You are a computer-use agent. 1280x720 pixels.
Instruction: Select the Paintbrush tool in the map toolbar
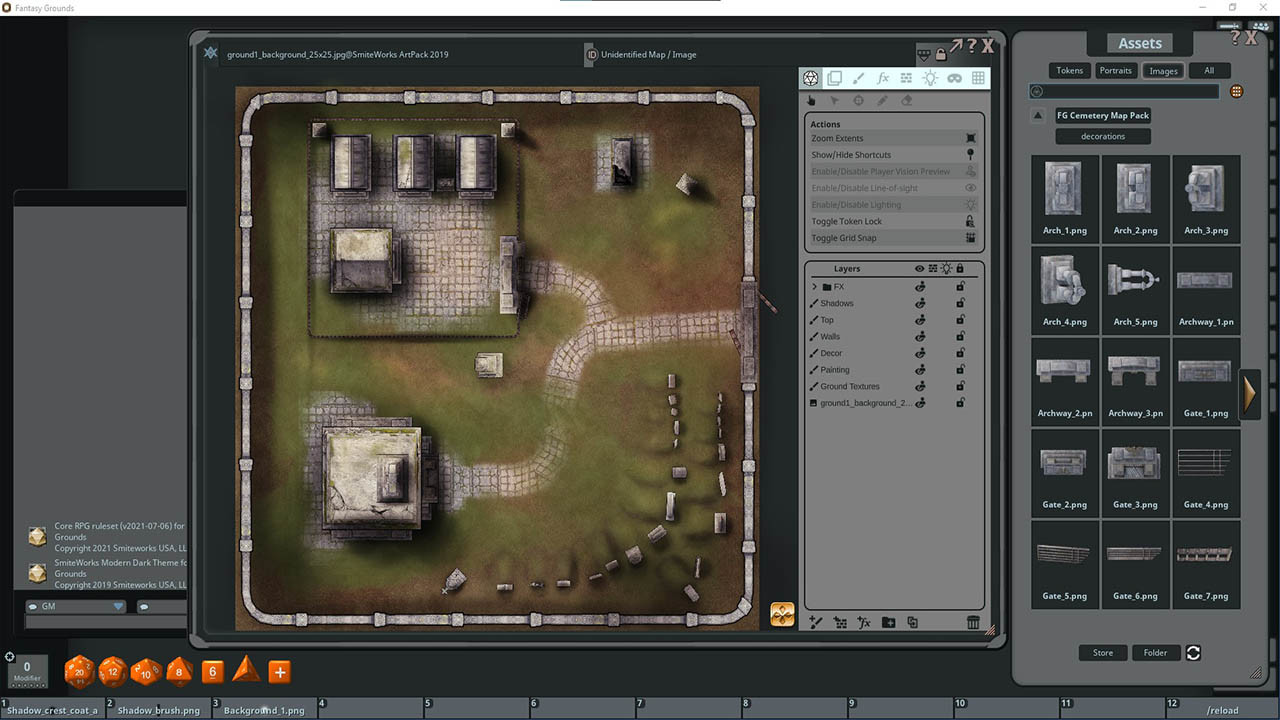[x=858, y=77]
